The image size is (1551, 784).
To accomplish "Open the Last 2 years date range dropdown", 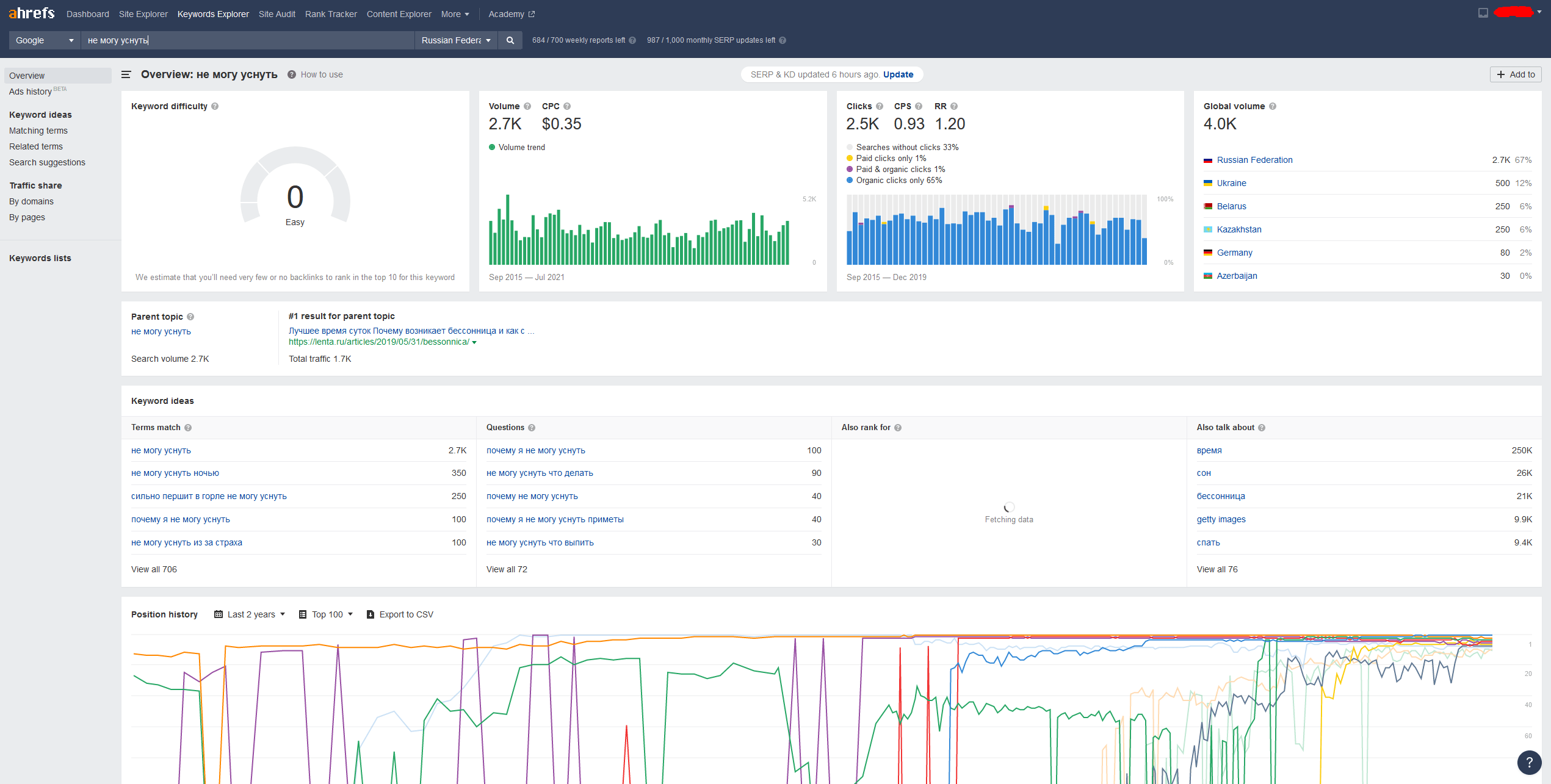I will 250,614.
